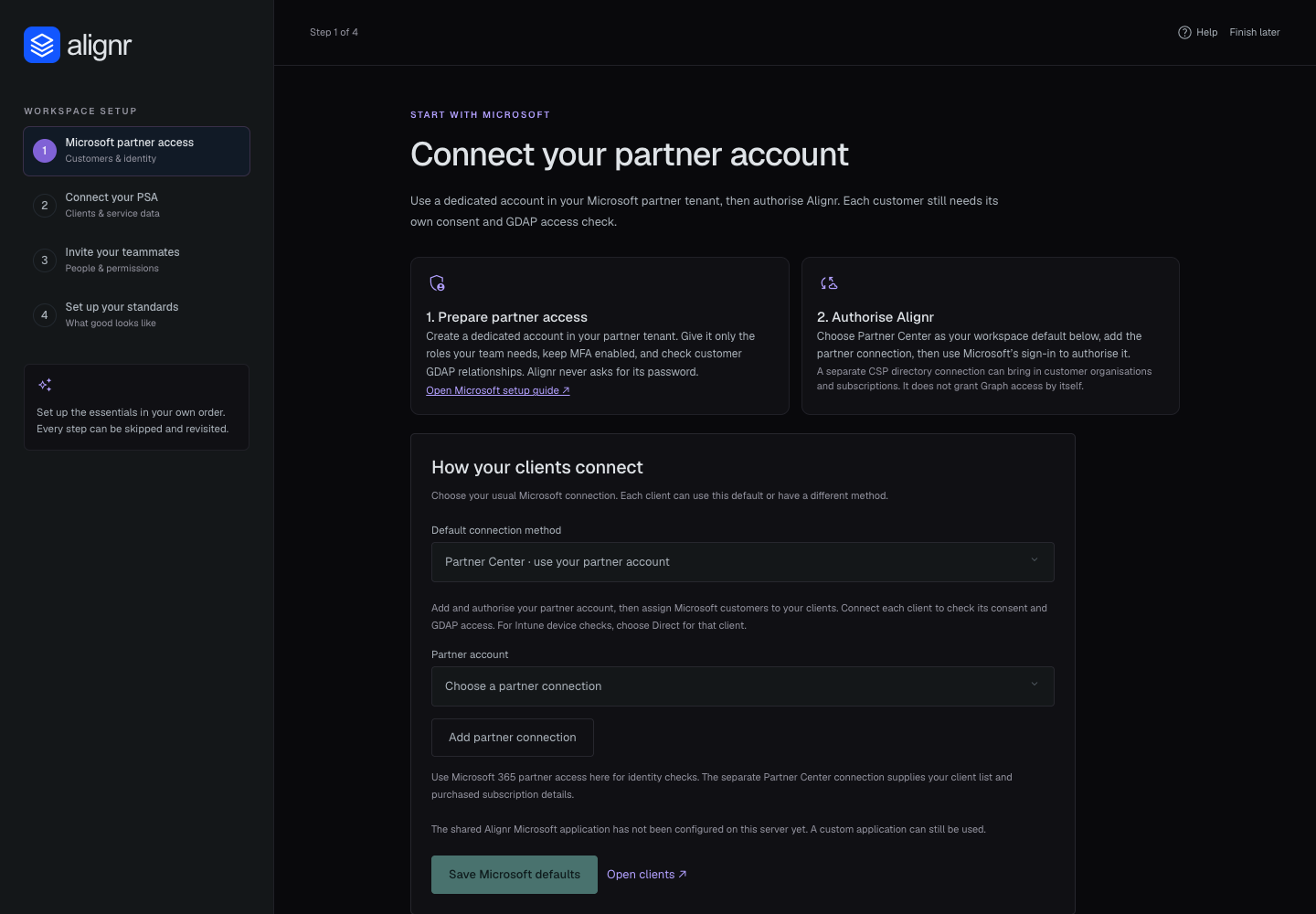Click '2. Authorise Alignr' card title
The height and width of the screenshot is (914, 1316).
(x=876, y=317)
